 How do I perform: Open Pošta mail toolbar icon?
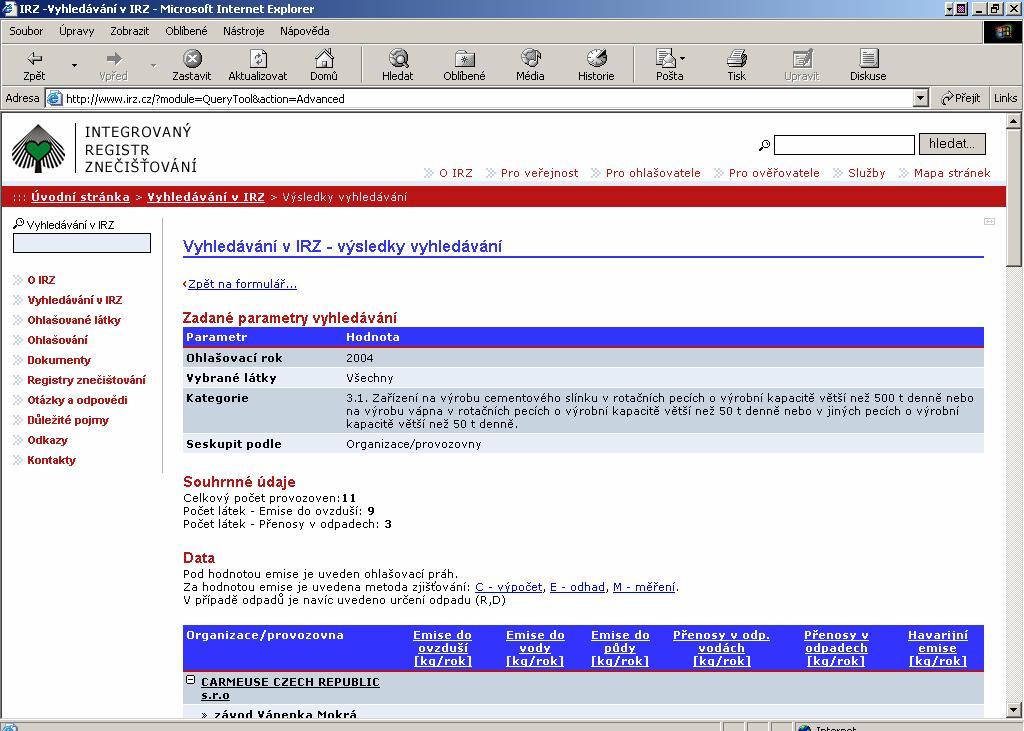coord(665,59)
